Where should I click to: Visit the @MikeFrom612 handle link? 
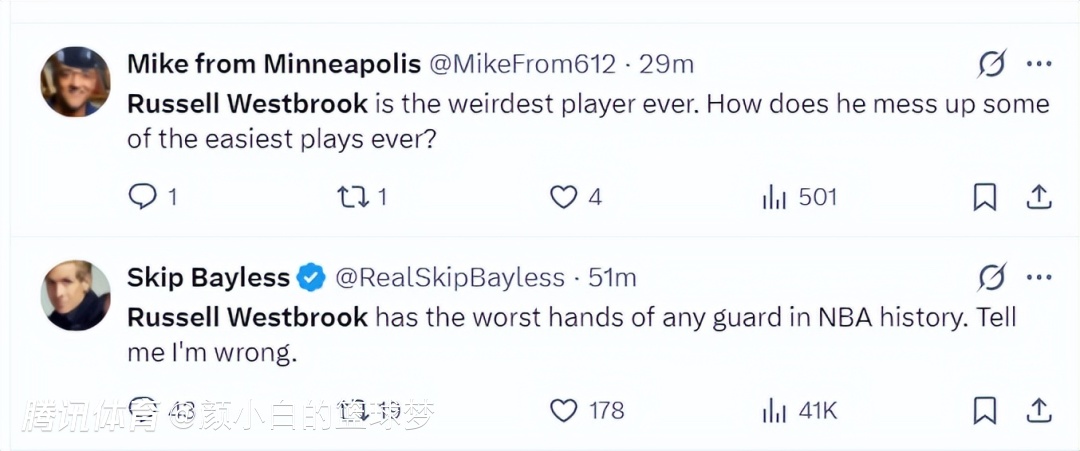click(522, 65)
